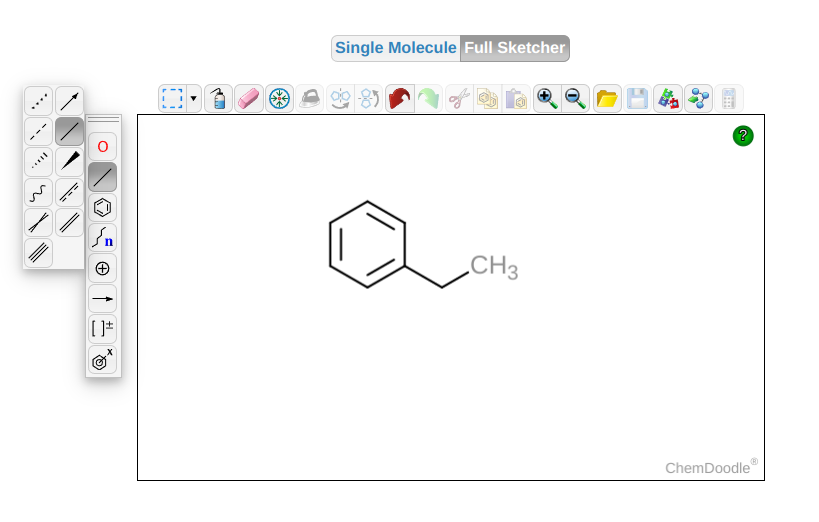Click the red undo arrow

400,98
